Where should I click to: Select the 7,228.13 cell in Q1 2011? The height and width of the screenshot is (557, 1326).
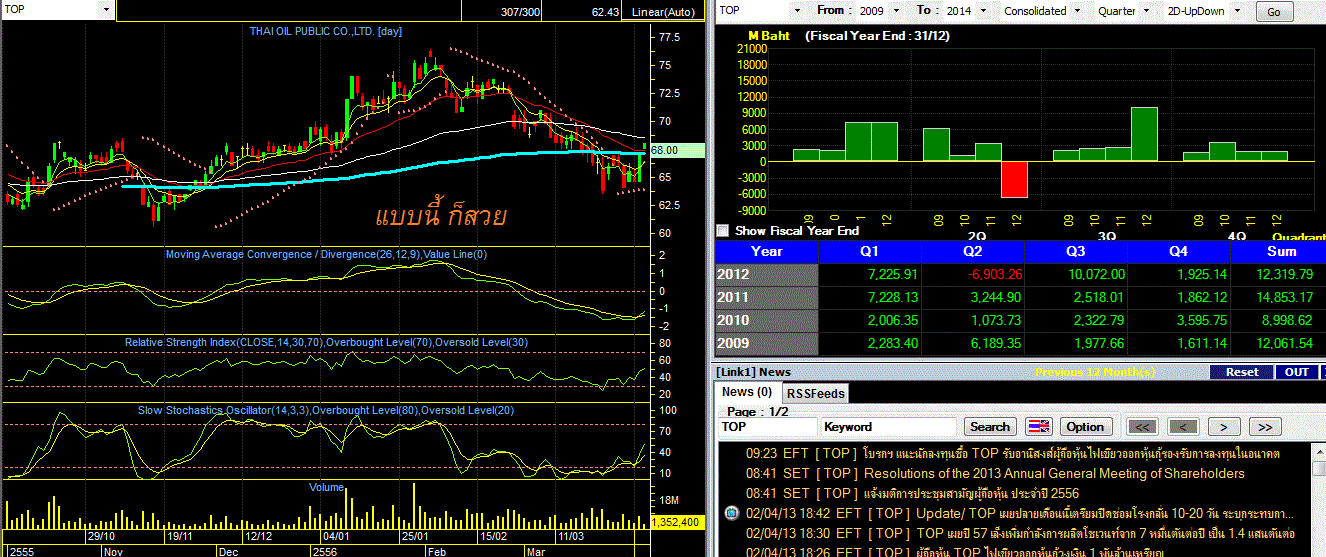(869, 297)
